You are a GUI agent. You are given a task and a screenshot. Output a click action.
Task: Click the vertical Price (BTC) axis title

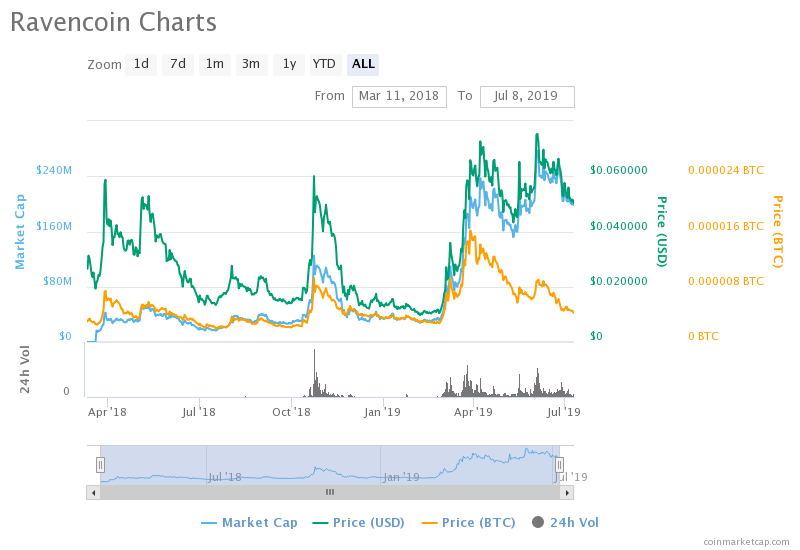[778, 232]
